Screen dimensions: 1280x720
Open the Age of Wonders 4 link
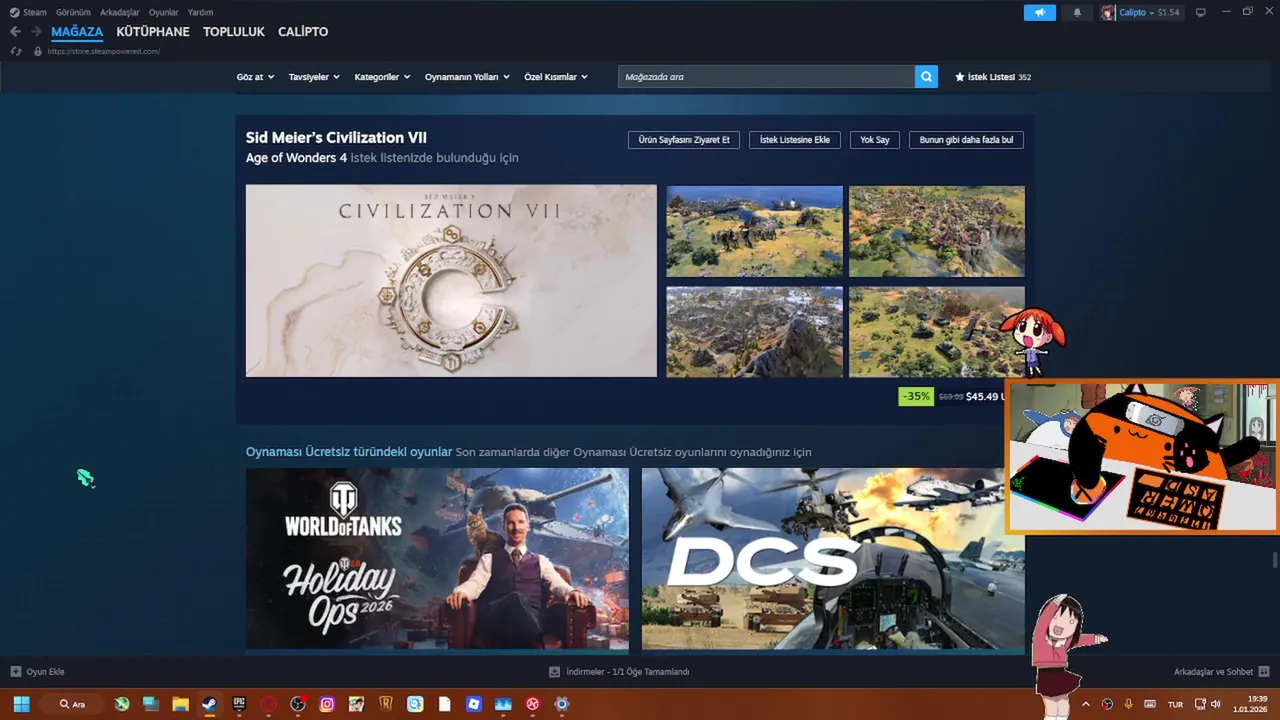pos(296,158)
